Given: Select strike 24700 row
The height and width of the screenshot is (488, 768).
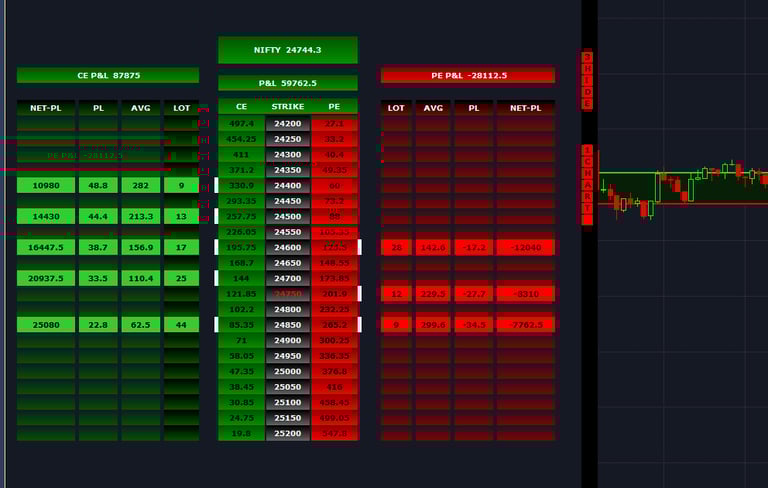Looking at the screenshot, I should pos(288,278).
